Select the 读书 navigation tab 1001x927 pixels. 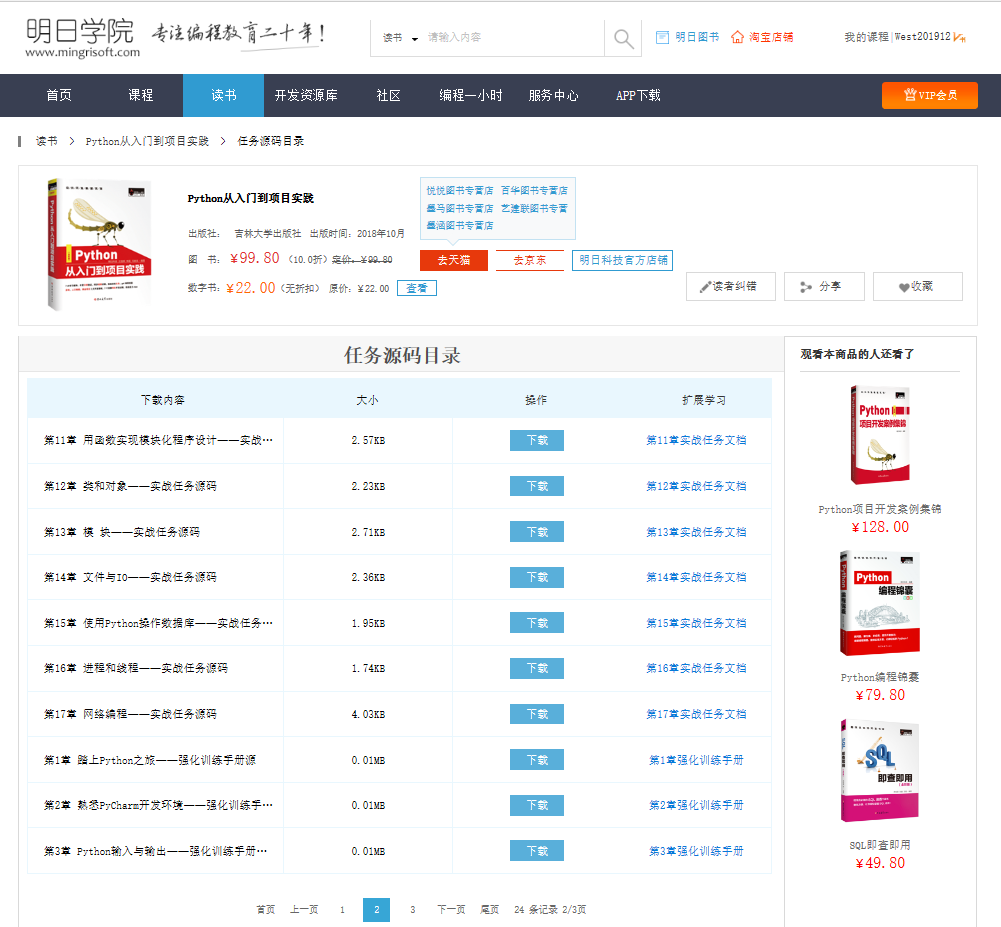pos(223,95)
